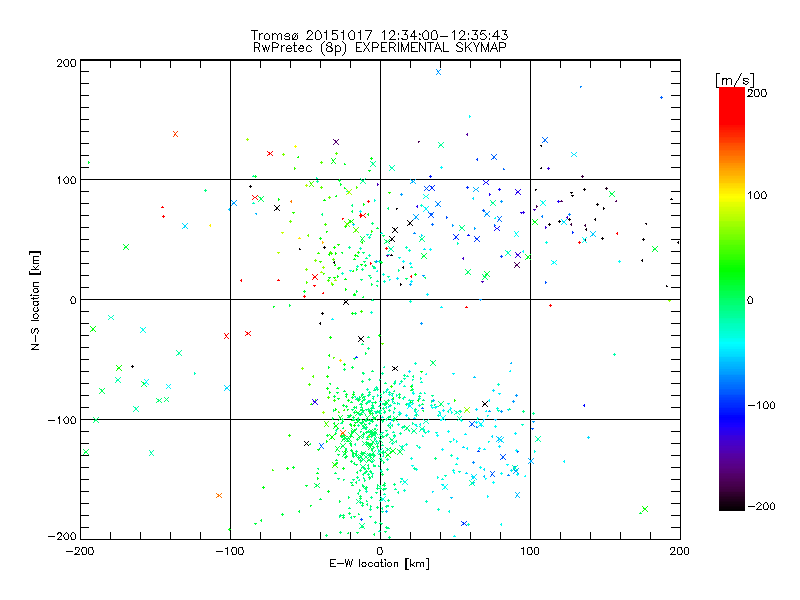Viewport: 800px width, 600px height.
Task: Click the colorbar label 200 at top
Action: 757,93
